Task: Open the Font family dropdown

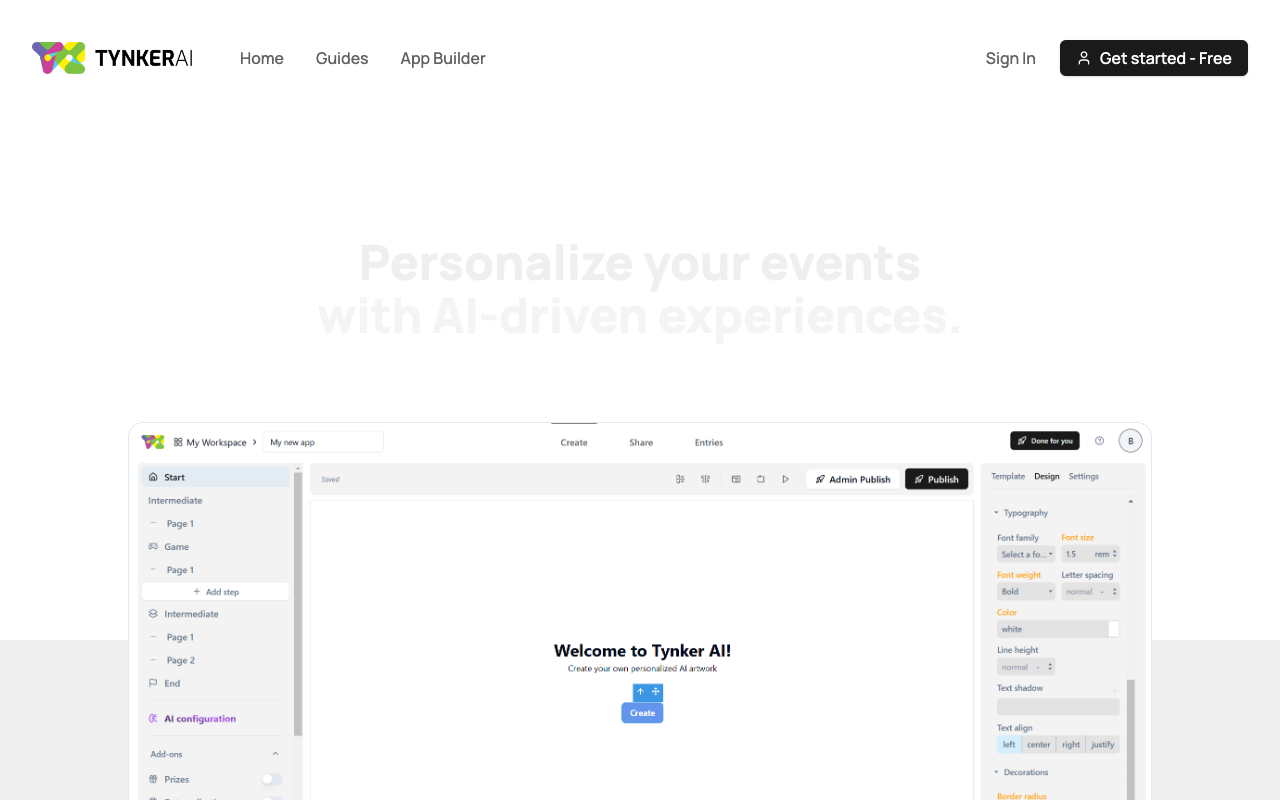Action: tap(1026, 554)
